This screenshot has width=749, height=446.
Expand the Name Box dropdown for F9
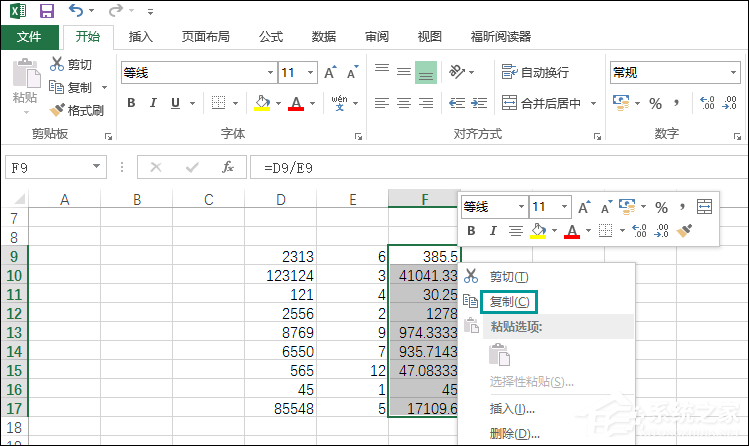(97, 167)
